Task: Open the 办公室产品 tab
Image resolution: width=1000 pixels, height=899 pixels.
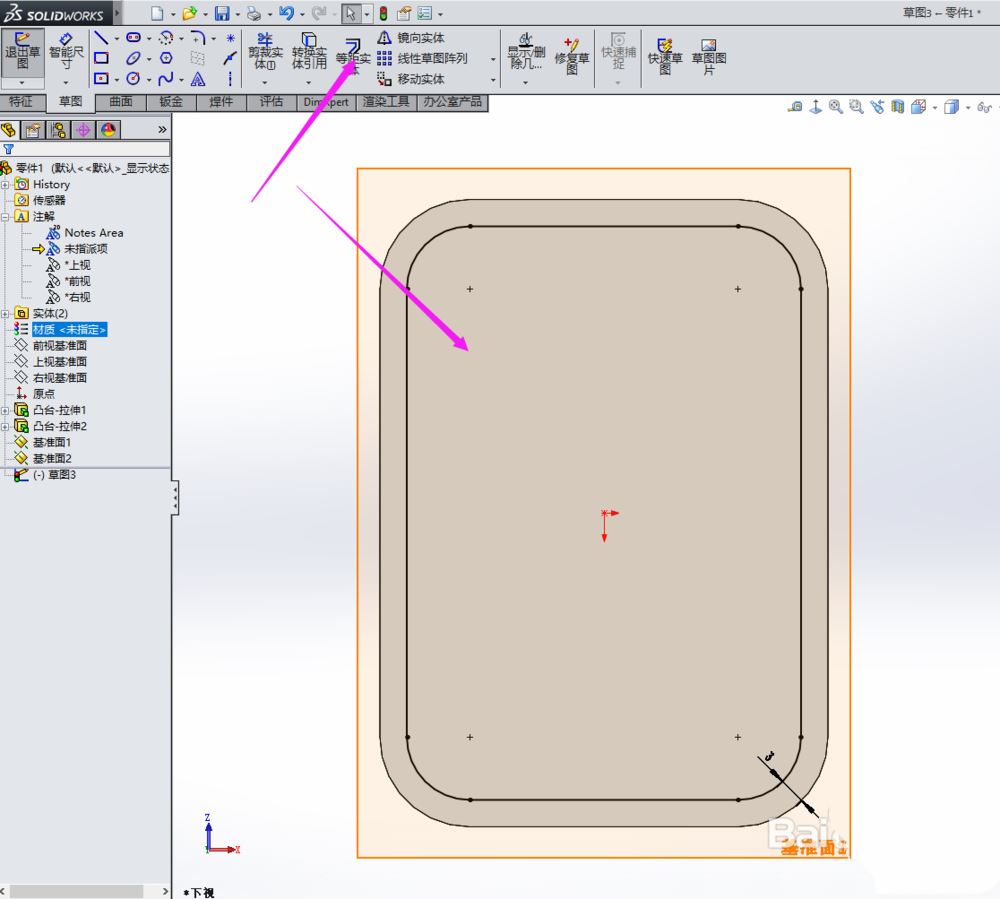Action: 453,102
